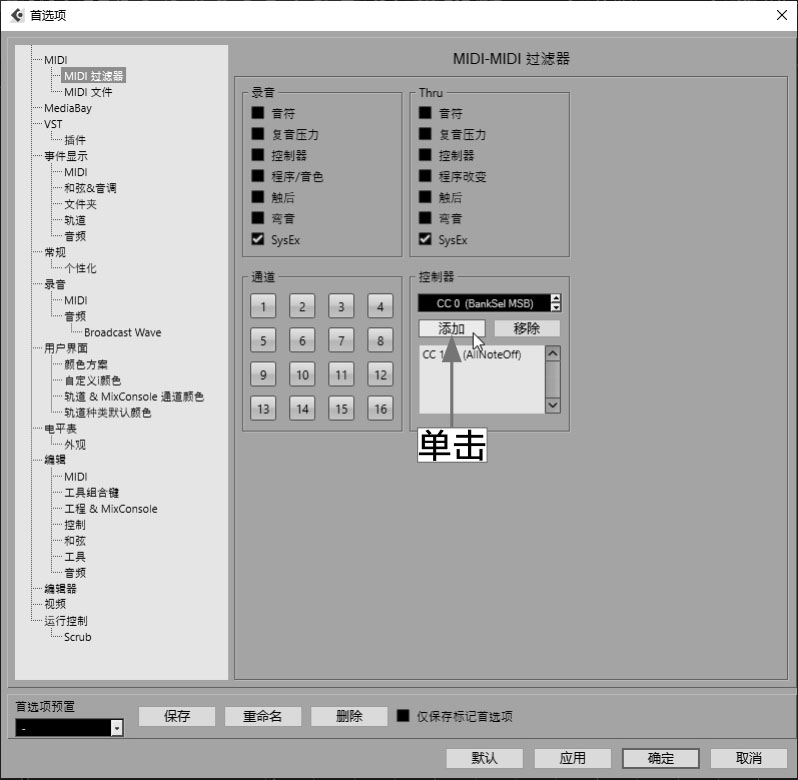Uncheck SysEx in the Thru section
The image size is (798, 780).
click(x=425, y=239)
